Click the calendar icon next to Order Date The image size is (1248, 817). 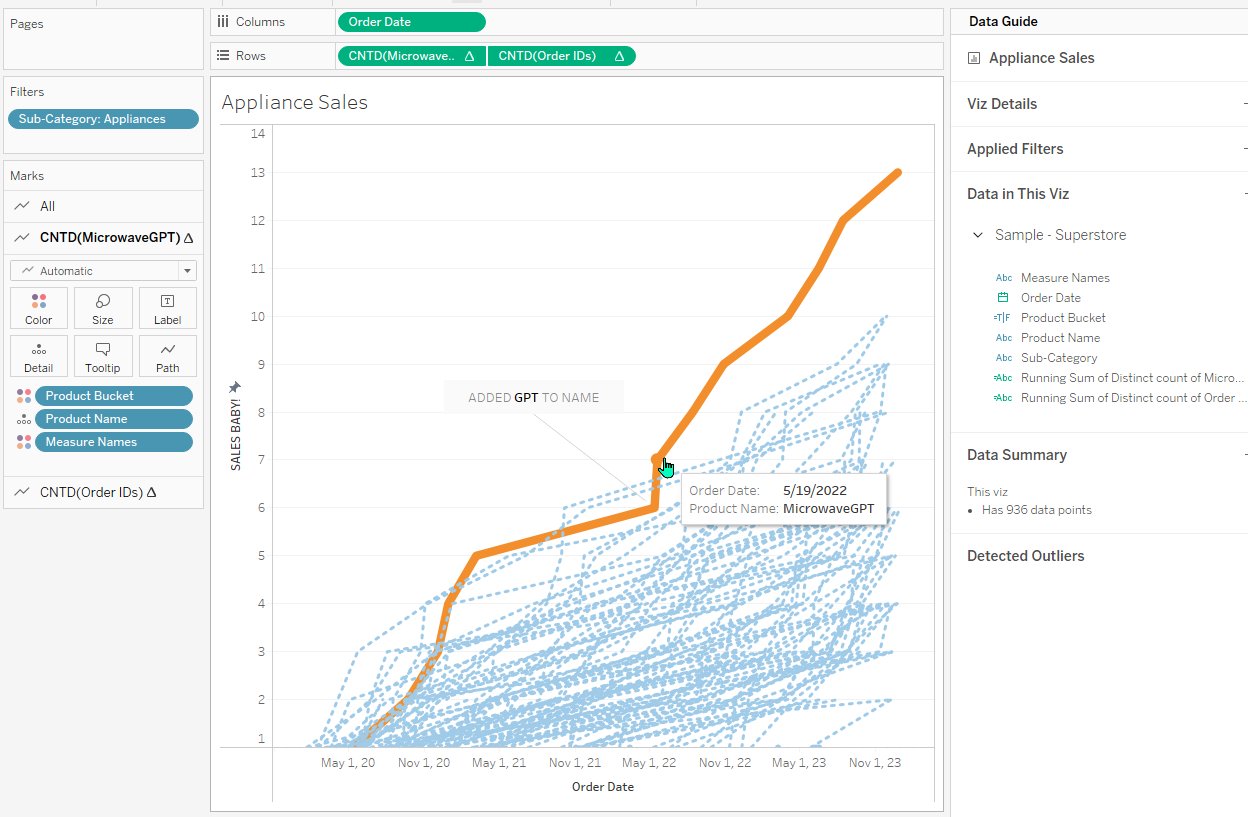click(1003, 298)
